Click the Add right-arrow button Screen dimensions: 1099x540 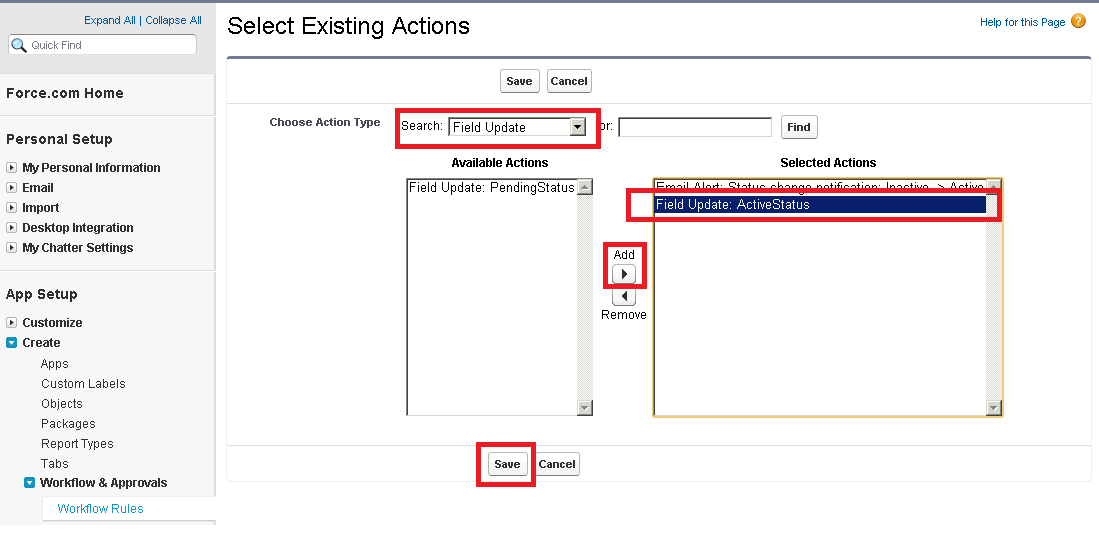[x=624, y=274]
